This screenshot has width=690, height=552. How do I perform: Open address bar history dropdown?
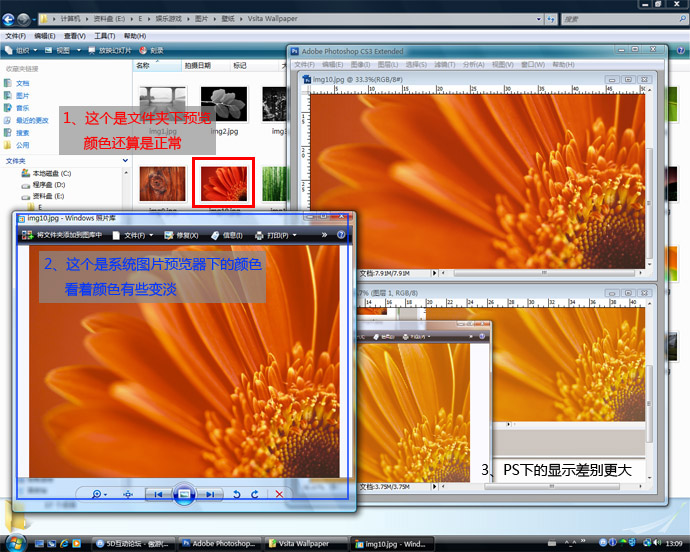click(x=539, y=19)
